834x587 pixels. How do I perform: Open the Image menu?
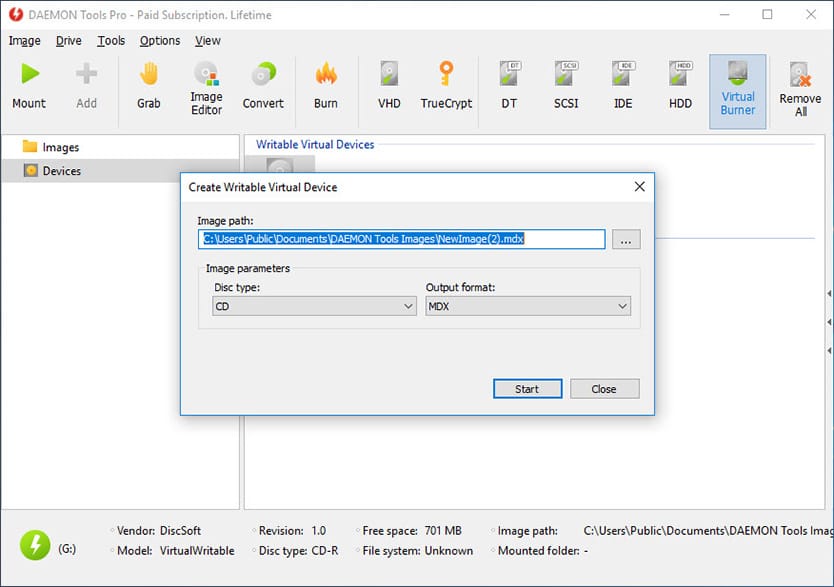(24, 40)
